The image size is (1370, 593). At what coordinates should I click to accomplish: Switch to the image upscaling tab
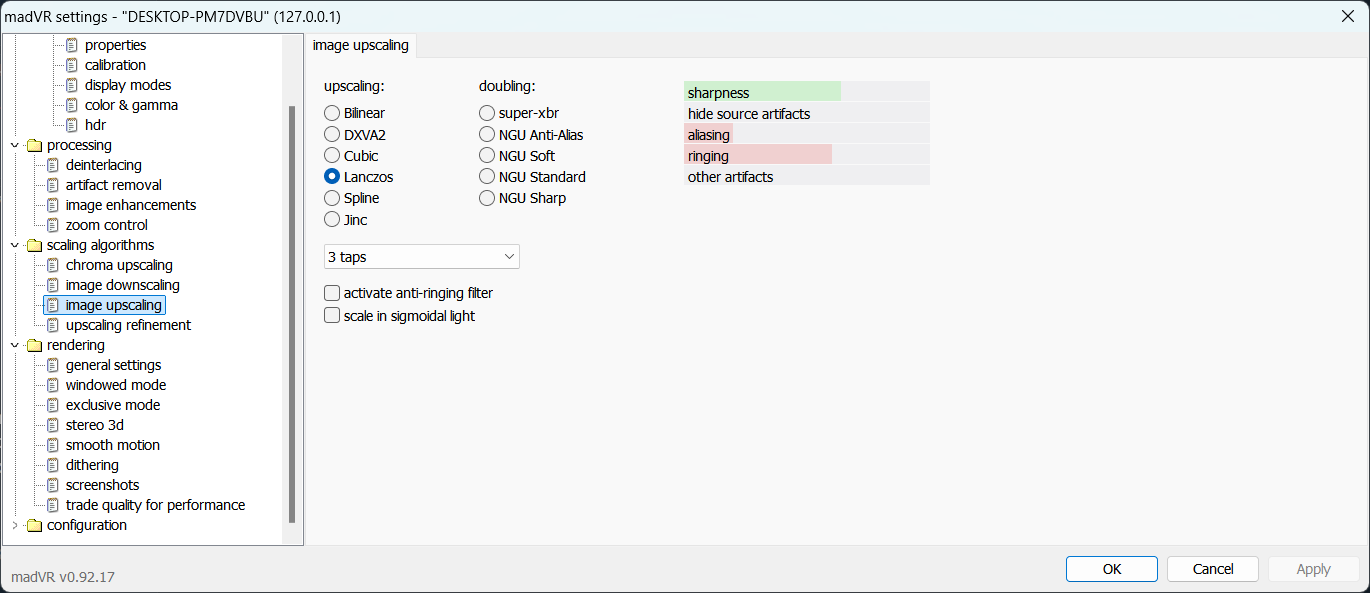[361, 45]
